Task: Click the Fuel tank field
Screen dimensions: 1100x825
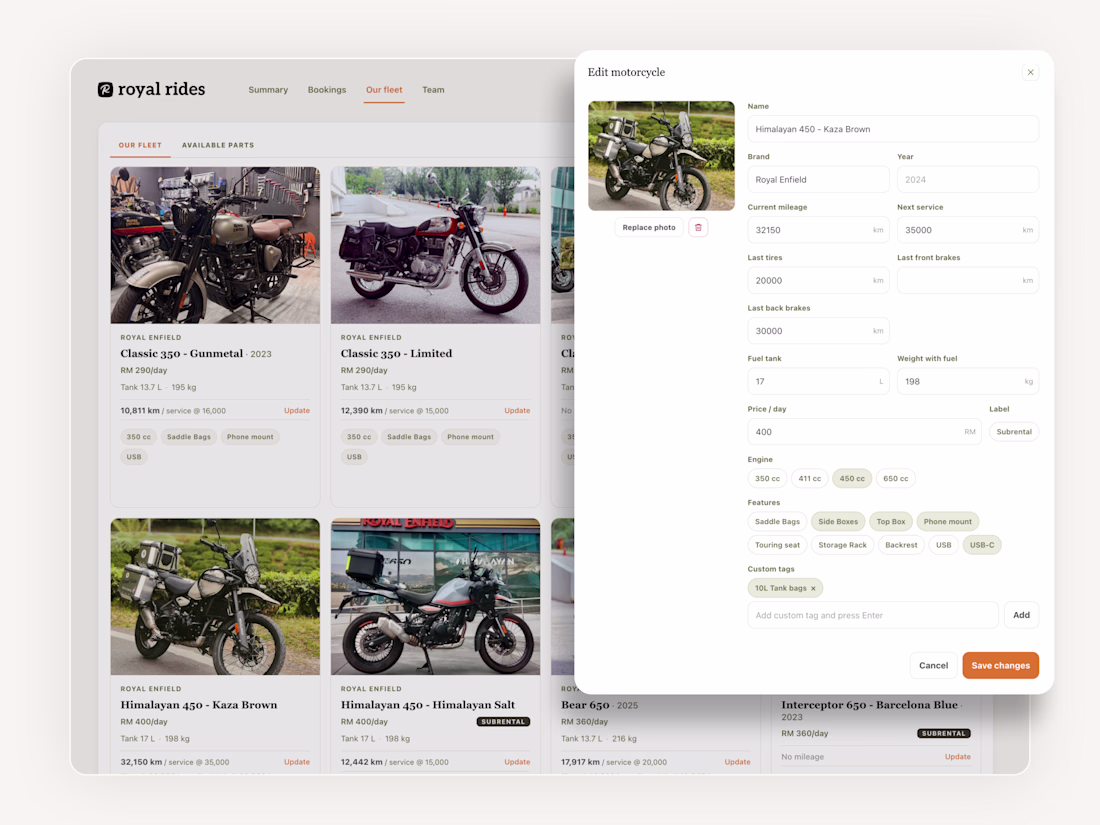Action: coord(818,382)
